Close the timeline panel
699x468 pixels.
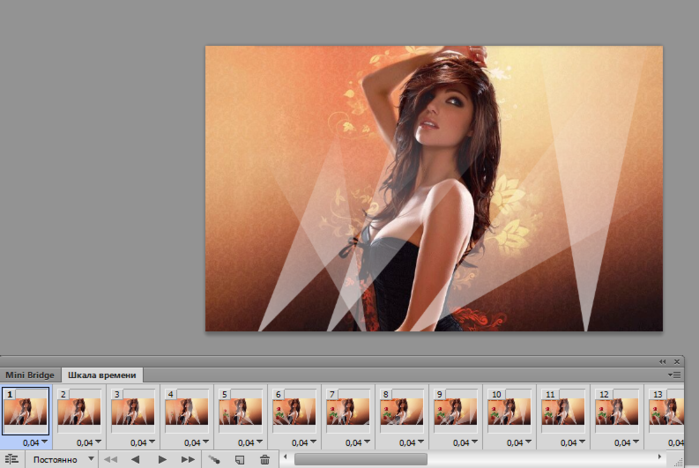click(677, 361)
